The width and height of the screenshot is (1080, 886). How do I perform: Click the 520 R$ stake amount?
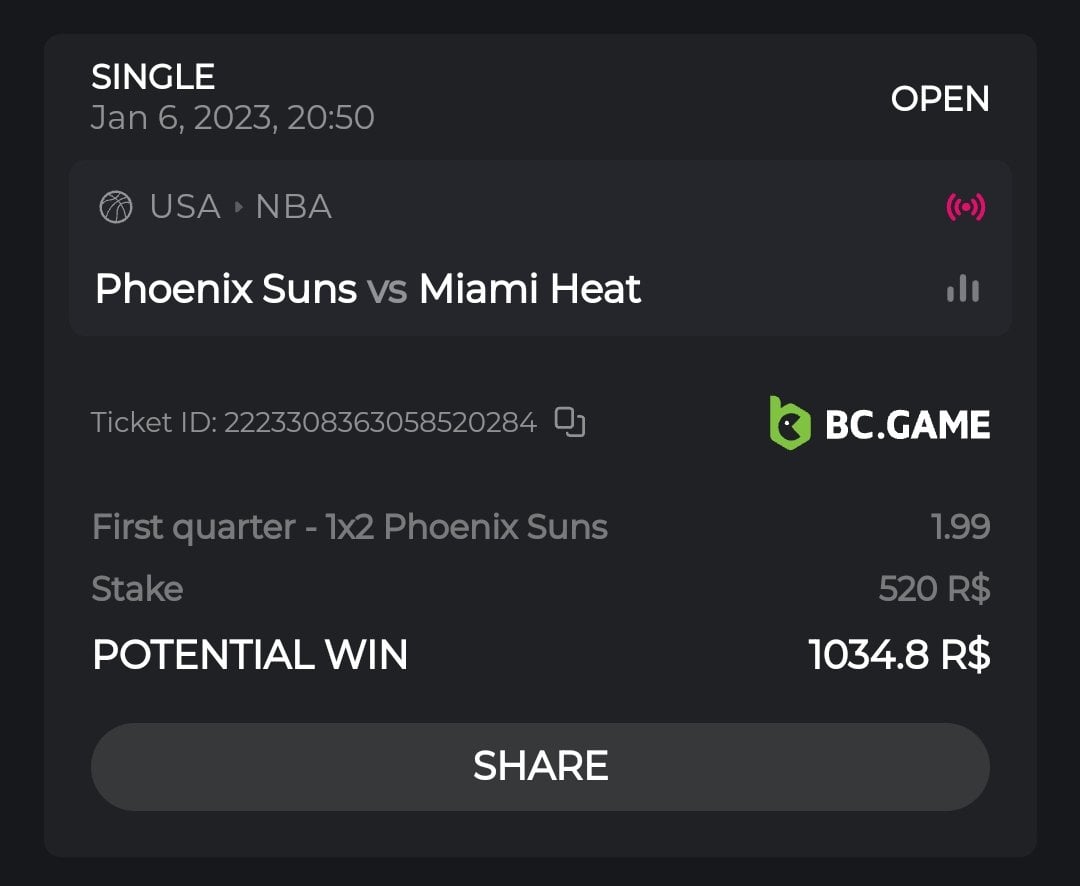[934, 589]
